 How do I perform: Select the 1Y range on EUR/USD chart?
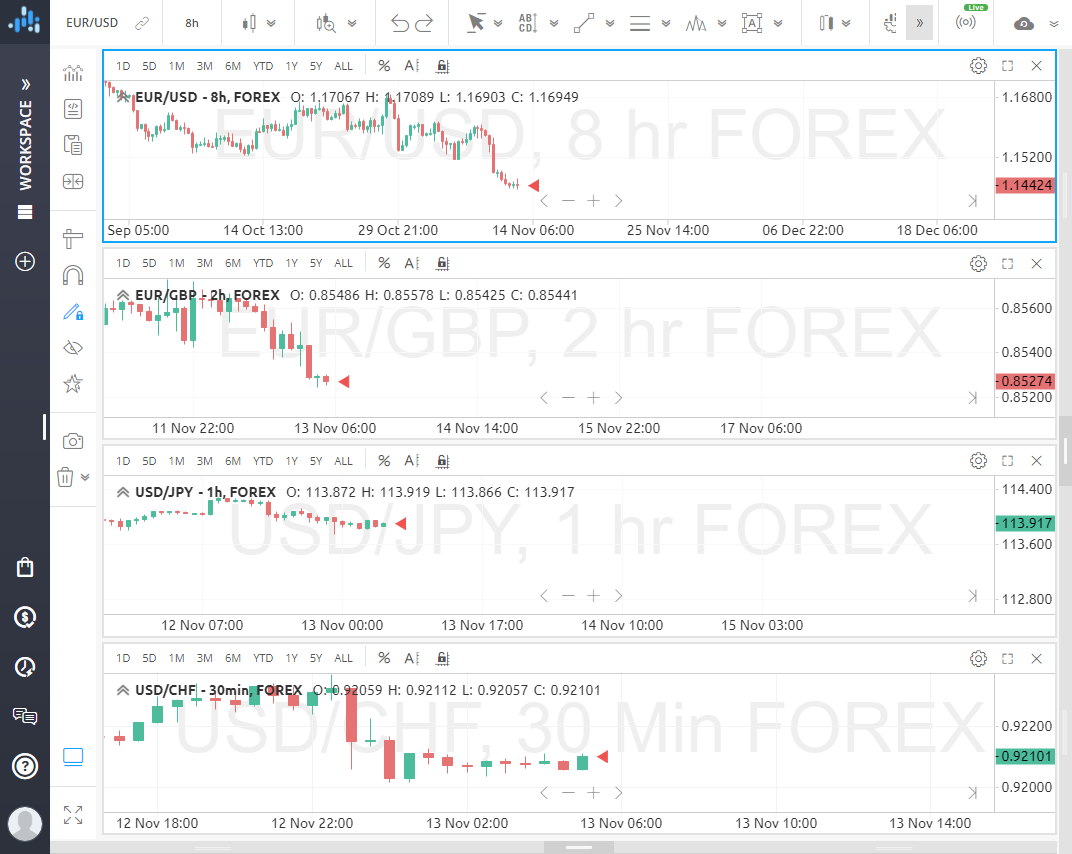pyautogui.click(x=291, y=66)
